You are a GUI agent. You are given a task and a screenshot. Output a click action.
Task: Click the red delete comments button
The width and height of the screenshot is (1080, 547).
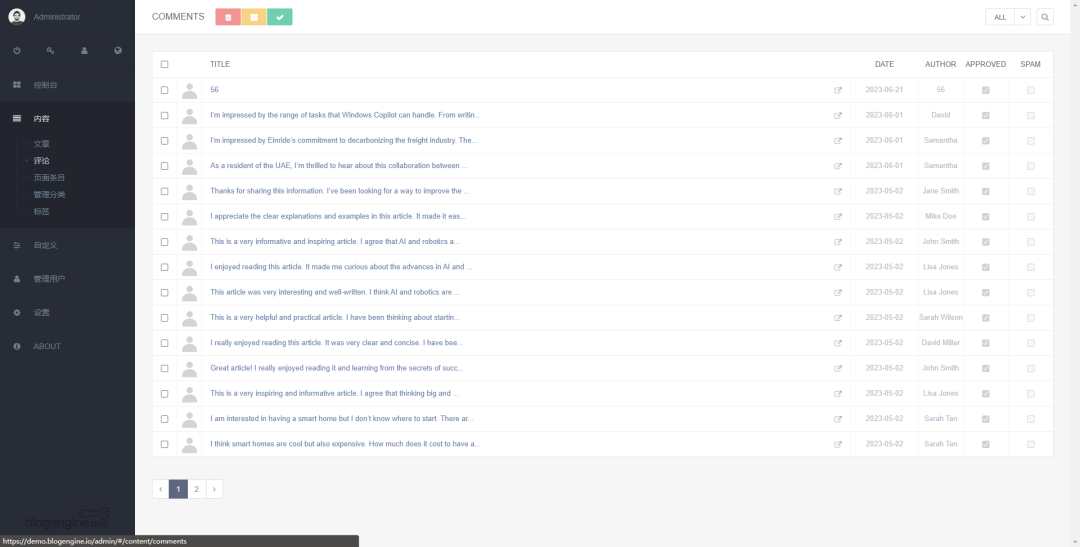[x=228, y=17]
